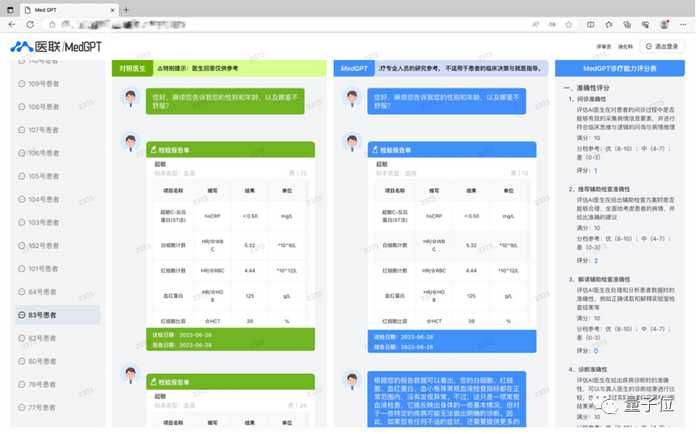696x434 pixels.
Task: Click the 医联 MedGPT logo
Action: (56, 46)
